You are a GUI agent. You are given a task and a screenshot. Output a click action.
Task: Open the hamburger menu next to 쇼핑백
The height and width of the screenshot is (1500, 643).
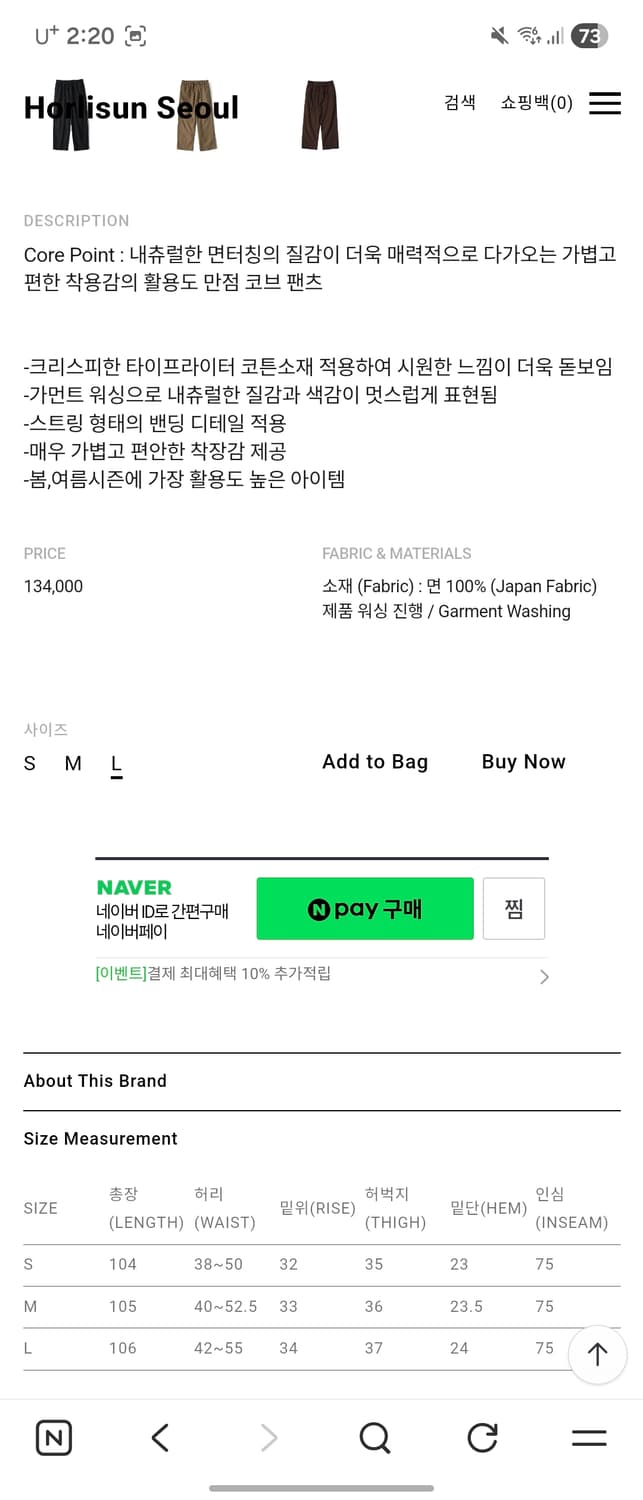(605, 103)
